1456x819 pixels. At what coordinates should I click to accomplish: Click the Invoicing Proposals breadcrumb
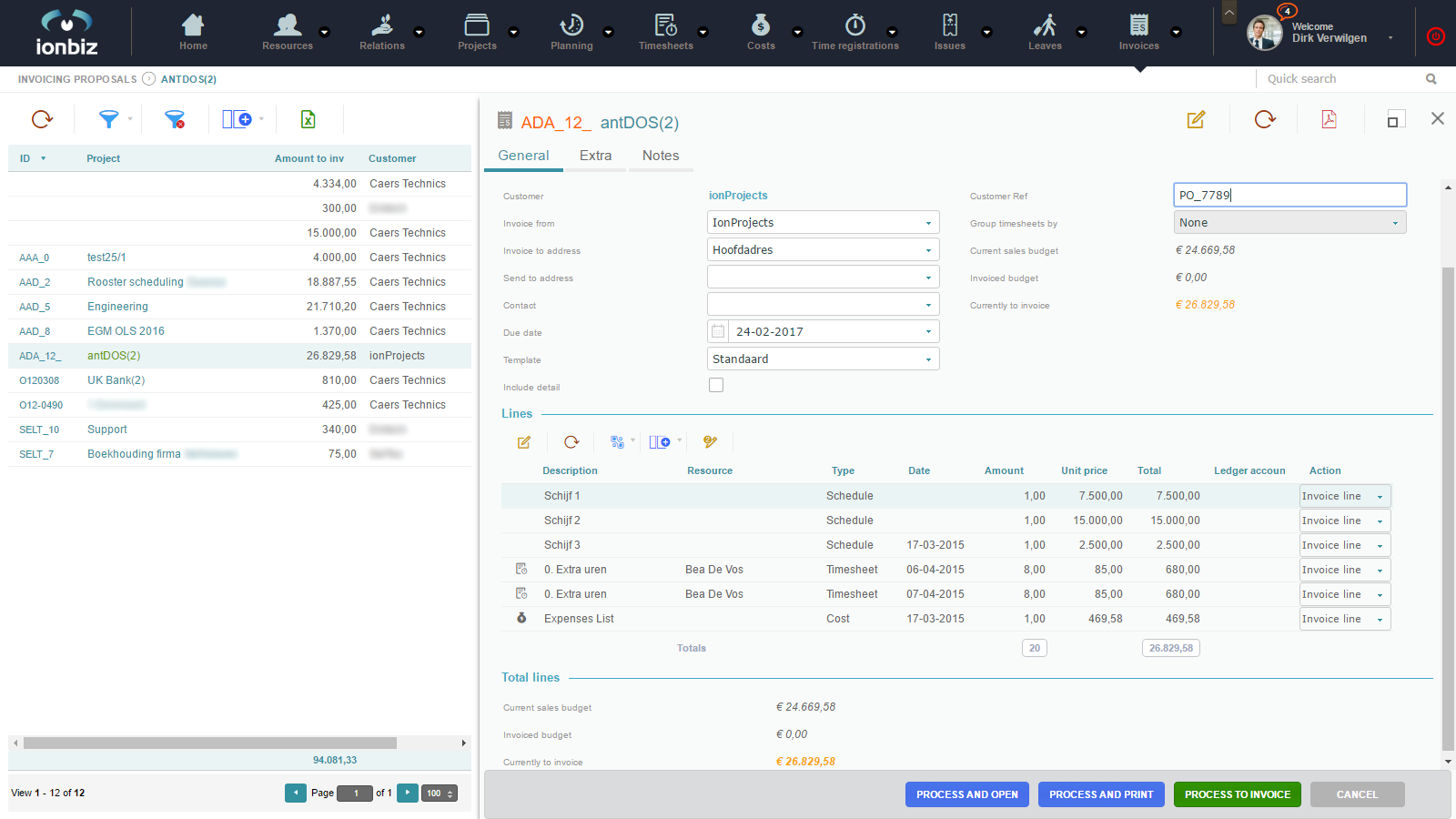77,79
